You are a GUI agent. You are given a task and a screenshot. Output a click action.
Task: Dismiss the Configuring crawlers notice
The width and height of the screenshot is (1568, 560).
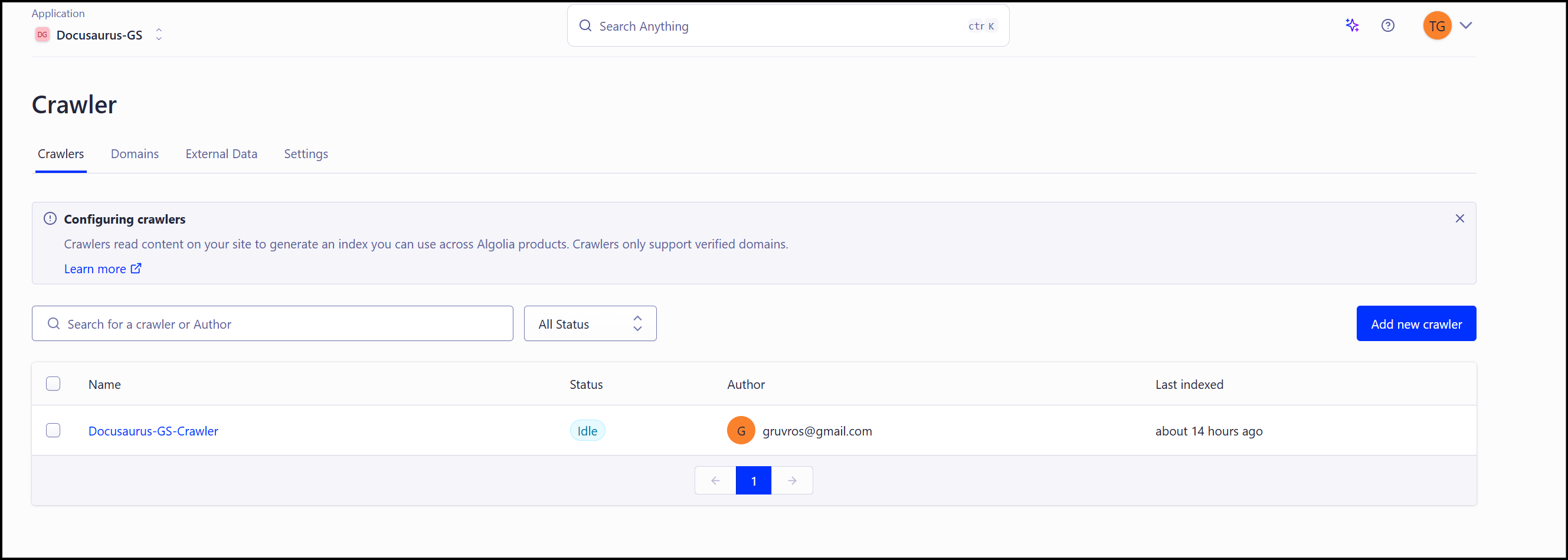[1459, 218]
